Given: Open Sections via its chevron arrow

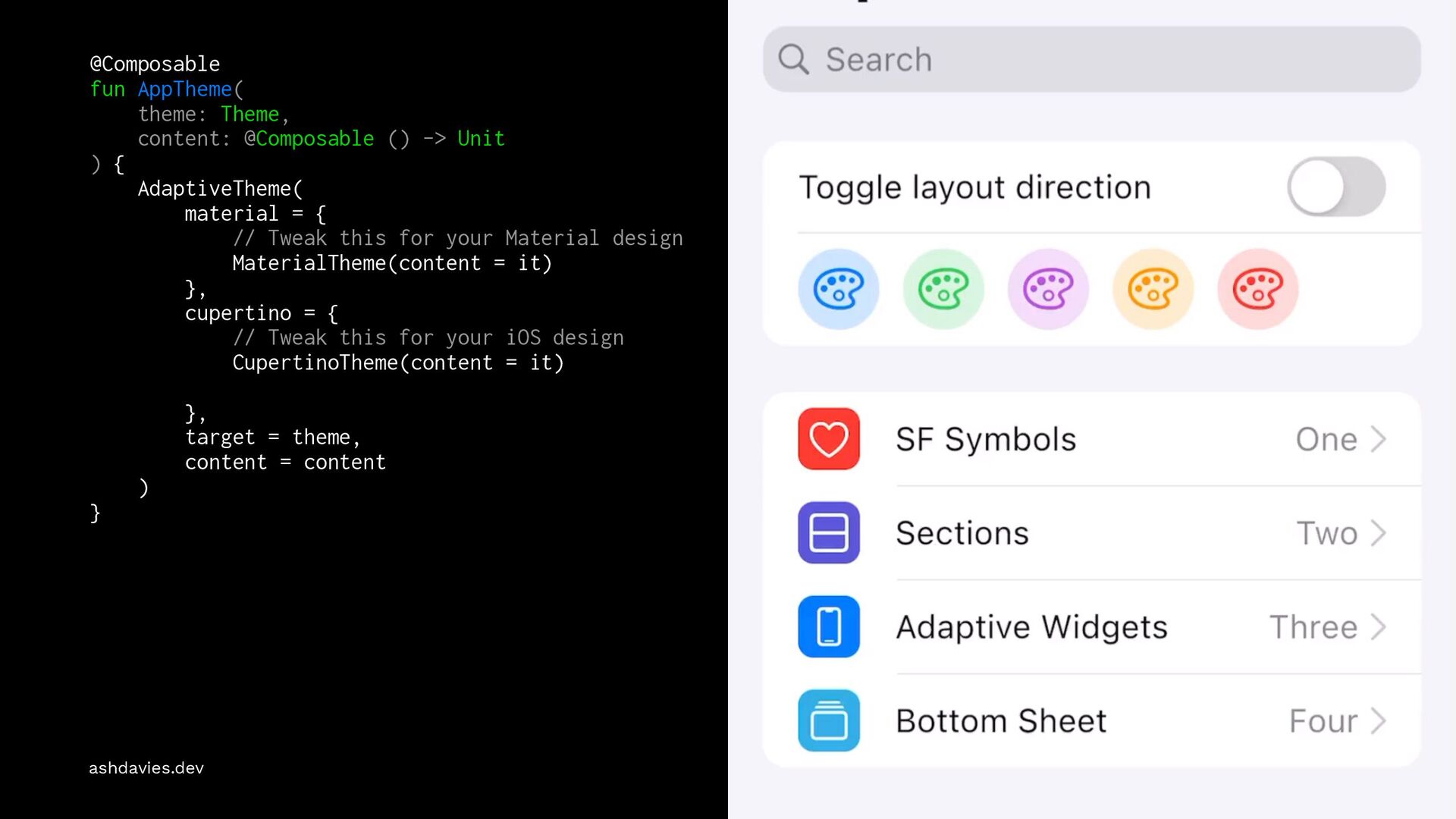Looking at the screenshot, I should 1379,533.
